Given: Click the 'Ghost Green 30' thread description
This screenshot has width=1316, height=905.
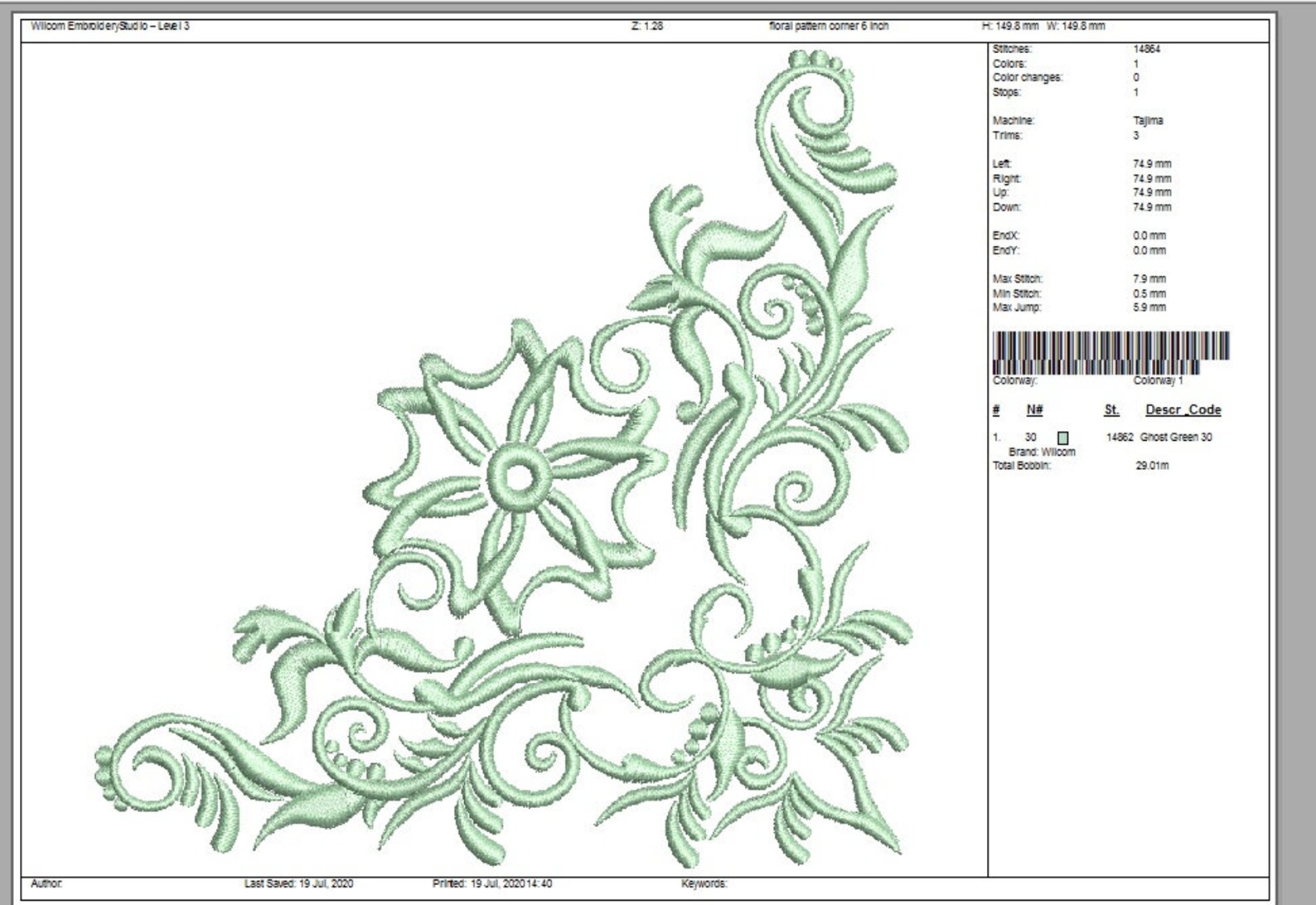Looking at the screenshot, I should coord(1176,438).
